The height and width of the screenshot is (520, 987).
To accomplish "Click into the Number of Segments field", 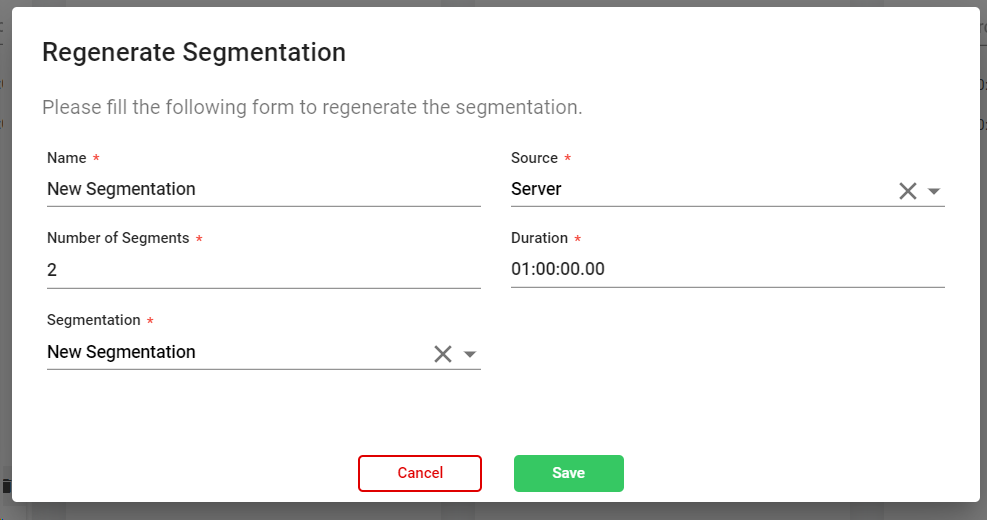I will (x=263, y=270).
